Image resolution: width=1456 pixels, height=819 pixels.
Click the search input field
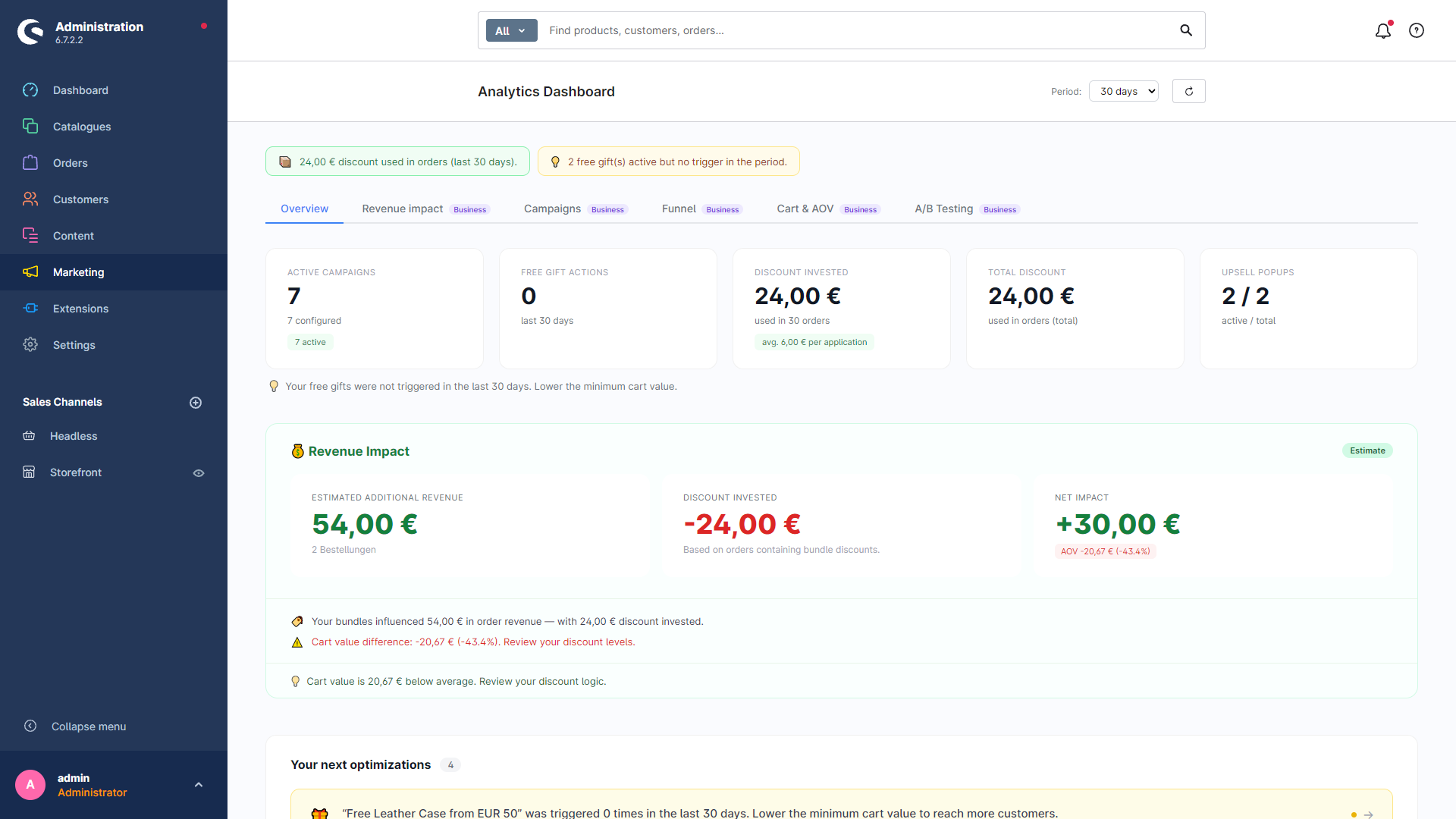click(857, 30)
